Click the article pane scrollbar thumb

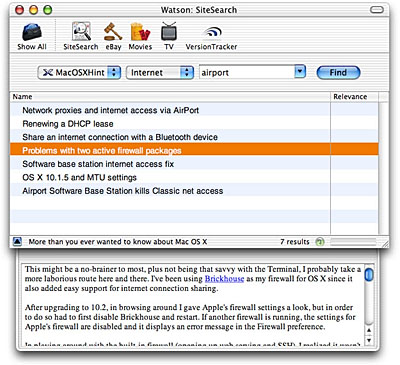tap(369, 274)
